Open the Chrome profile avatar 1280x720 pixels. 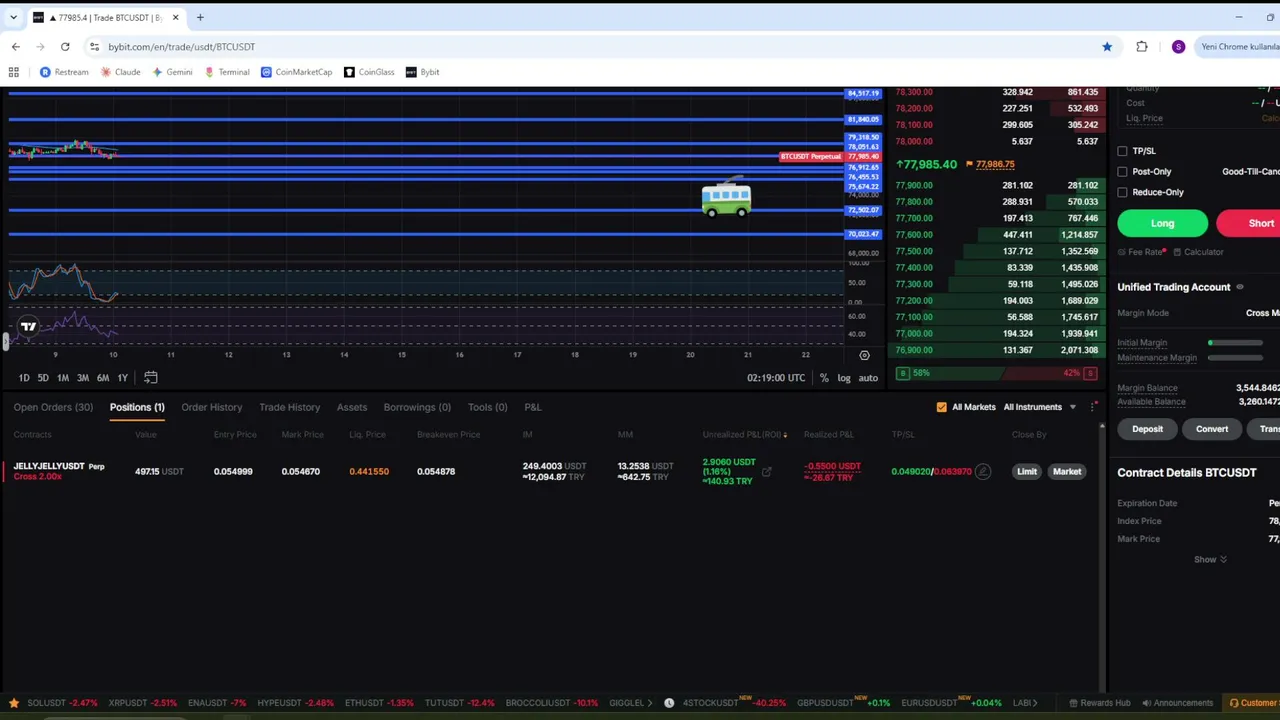[x=1178, y=46]
